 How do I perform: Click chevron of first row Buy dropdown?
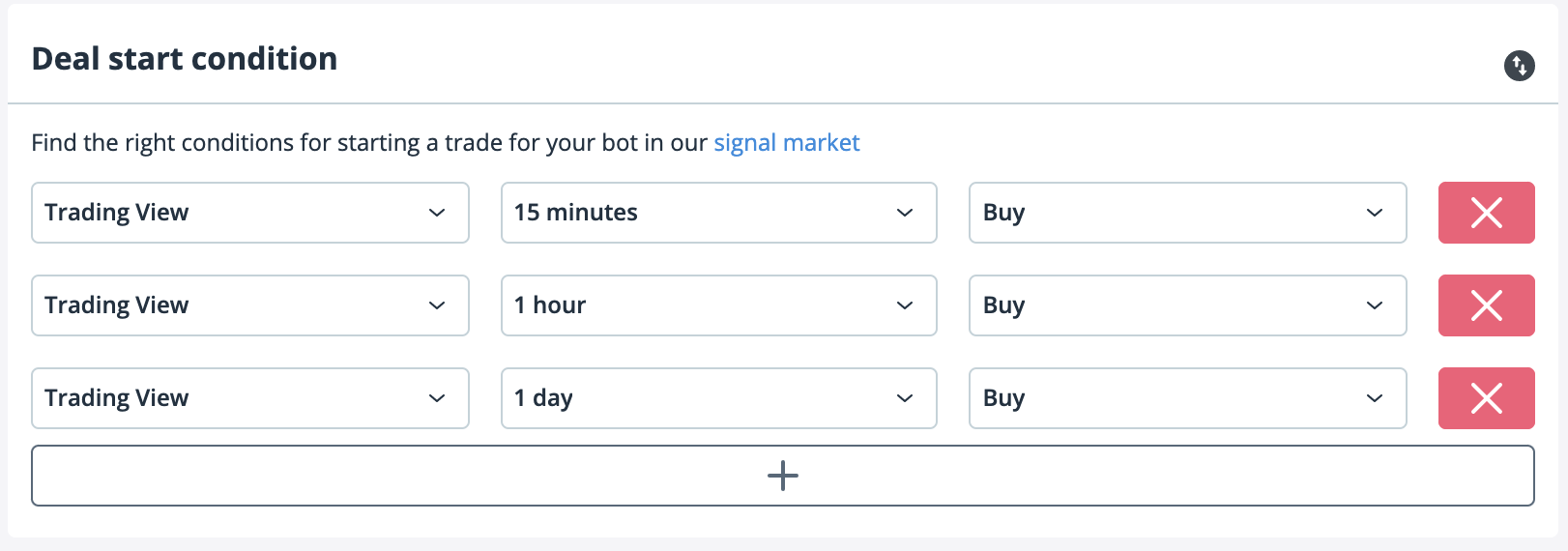pos(1375,213)
